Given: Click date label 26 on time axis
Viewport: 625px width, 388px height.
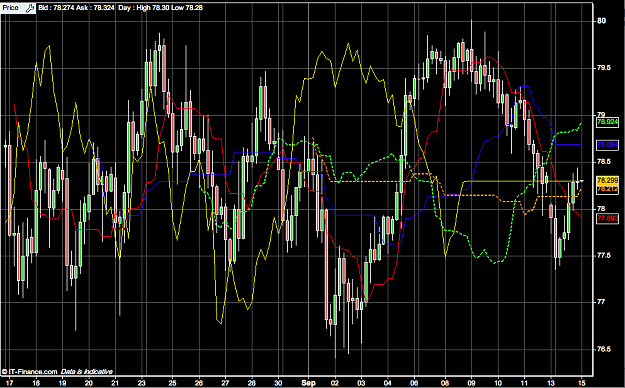Looking at the screenshot, I should (199, 383).
